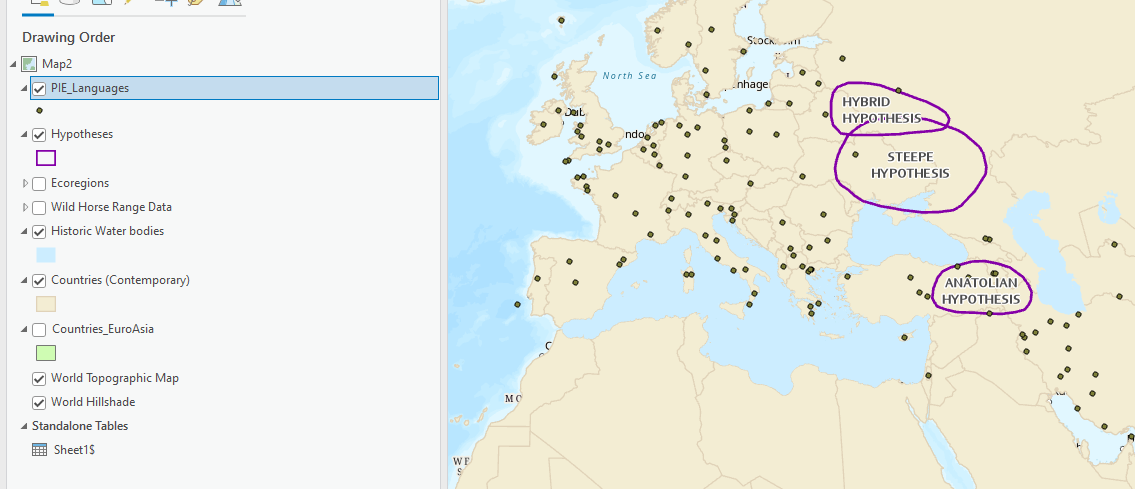Select the Countries (Contemporary) layer name
The height and width of the screenshot is (489, 1135).
120,280
